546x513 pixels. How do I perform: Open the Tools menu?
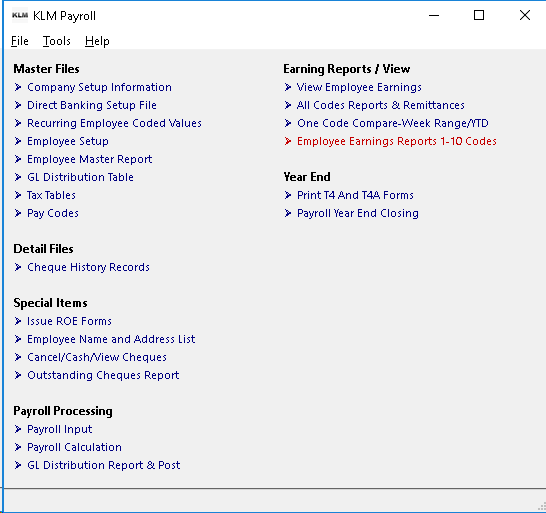pos(56,41)
